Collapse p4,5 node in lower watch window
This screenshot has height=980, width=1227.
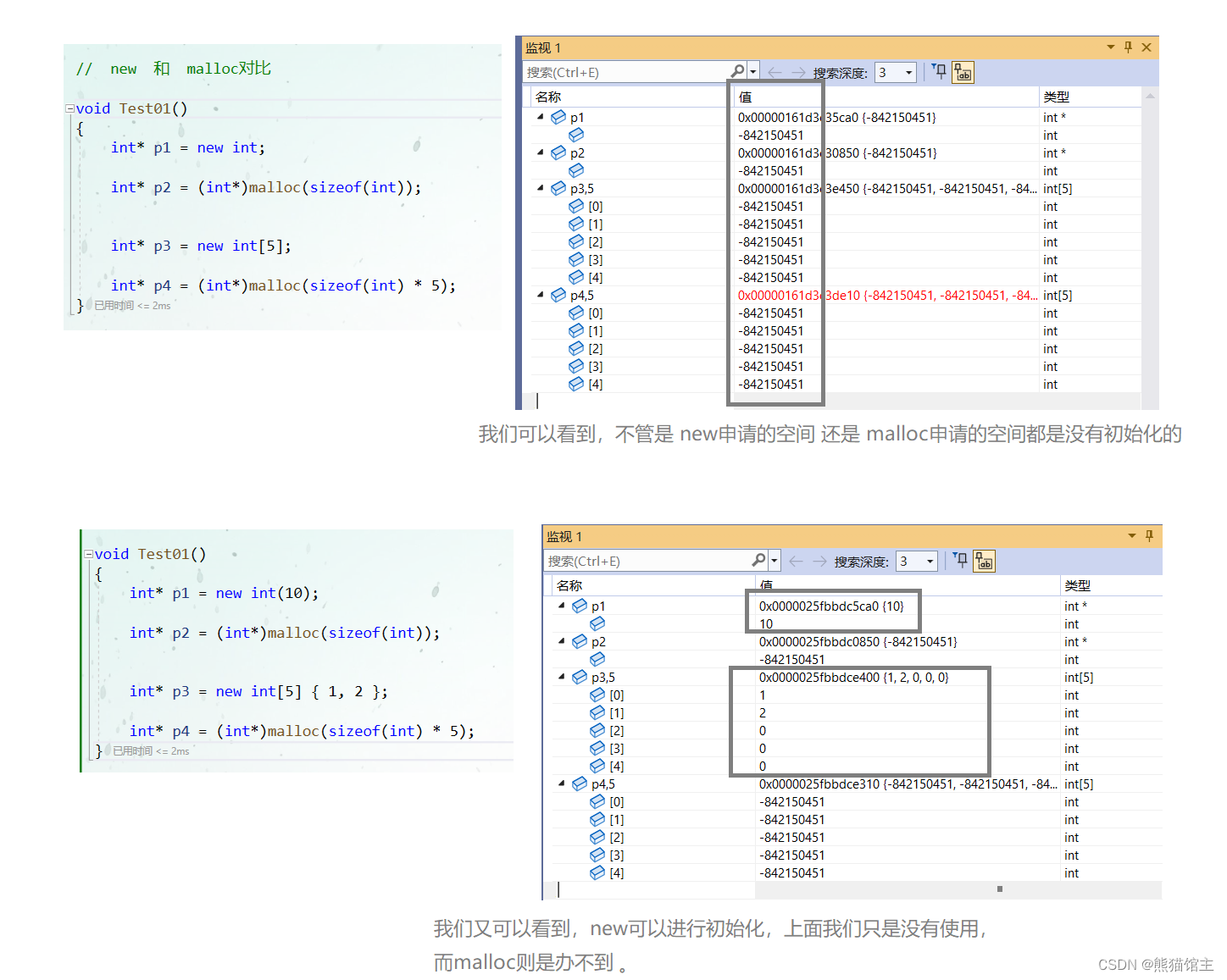point(562,783)
